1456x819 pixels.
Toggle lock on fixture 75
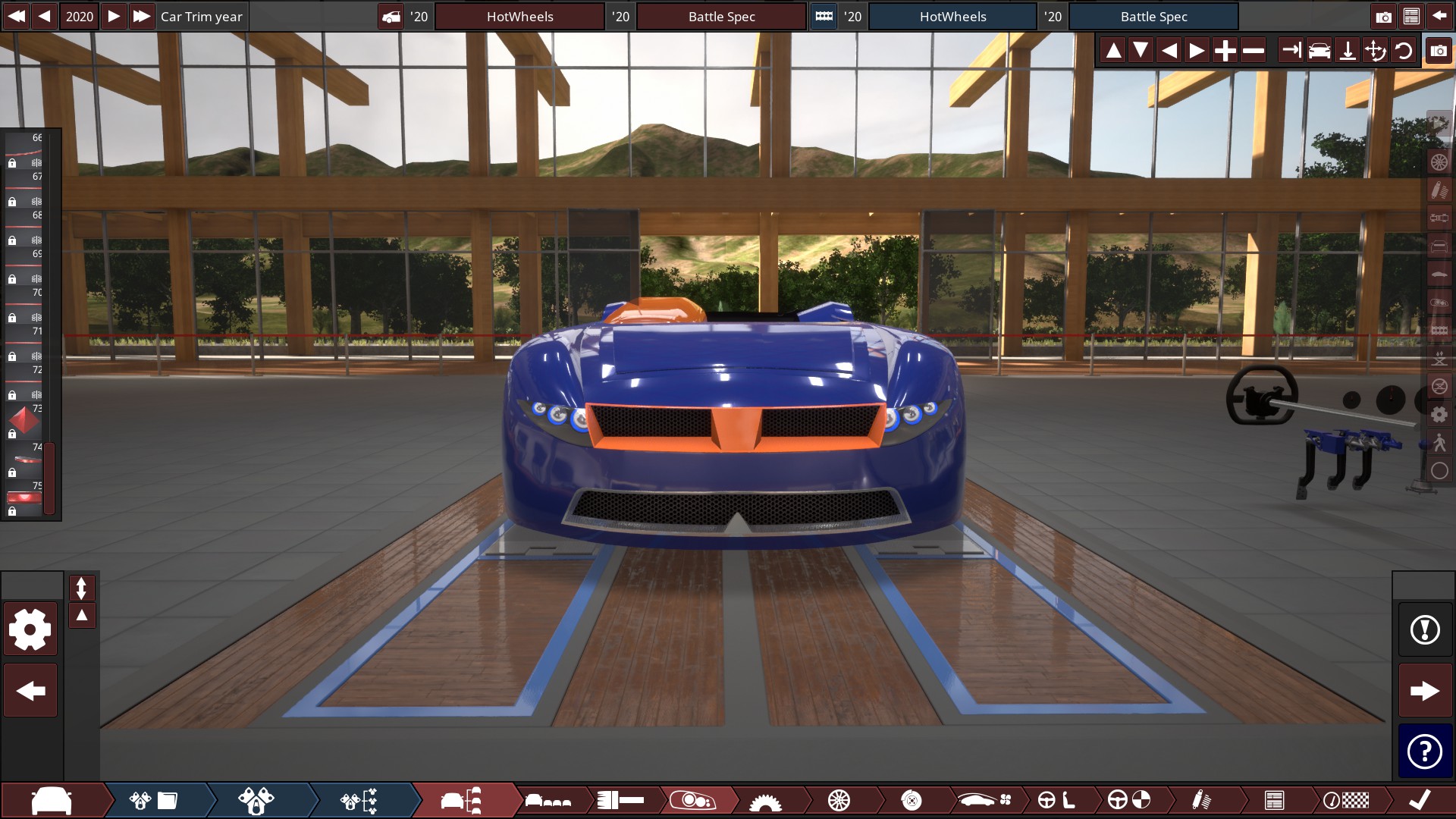pos(12,511)
